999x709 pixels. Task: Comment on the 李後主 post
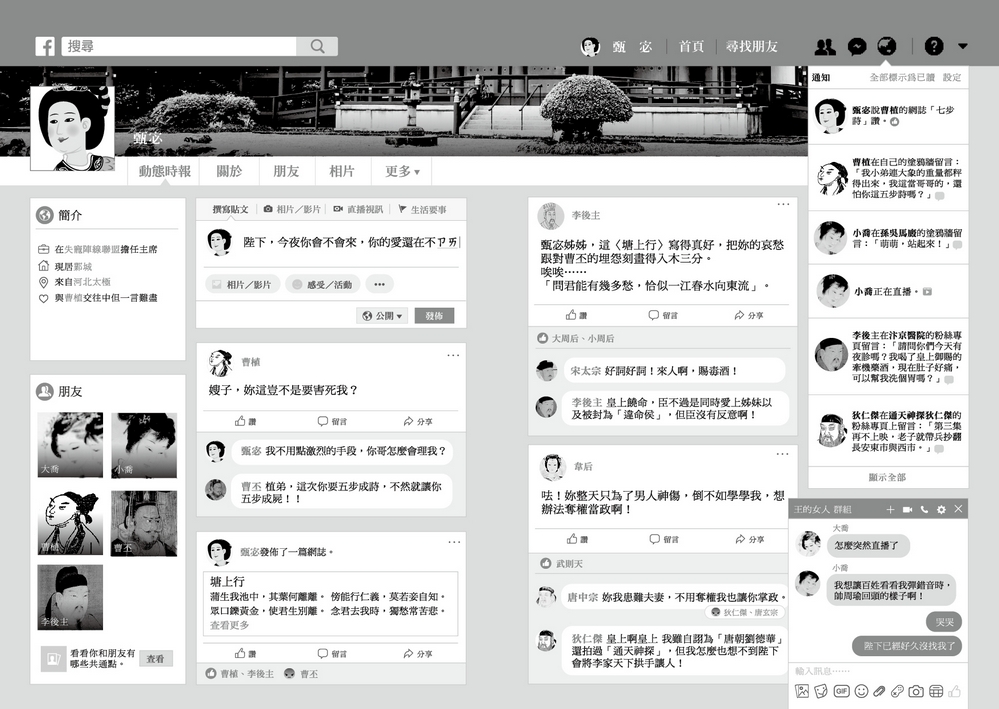[x=663, y=315]
